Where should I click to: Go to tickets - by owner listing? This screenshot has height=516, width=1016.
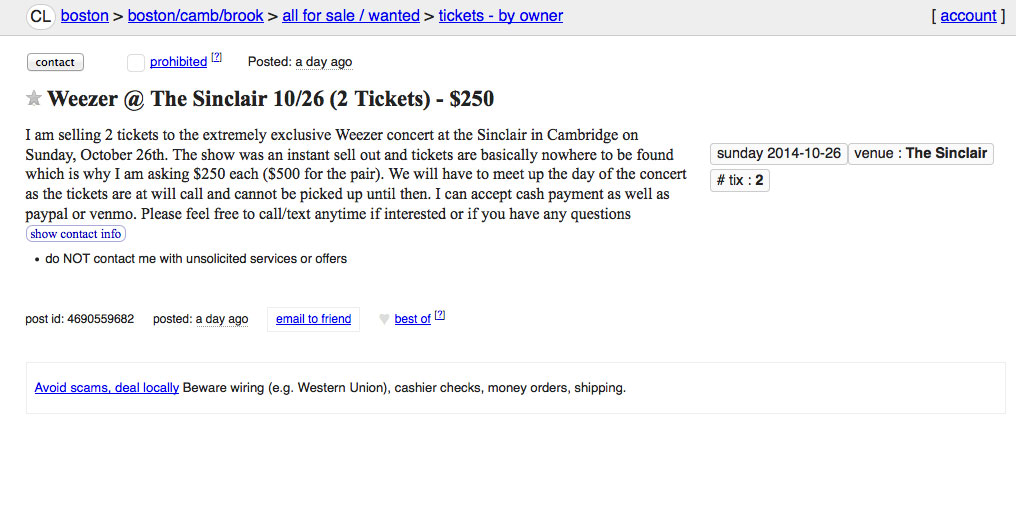click(500, 16)
